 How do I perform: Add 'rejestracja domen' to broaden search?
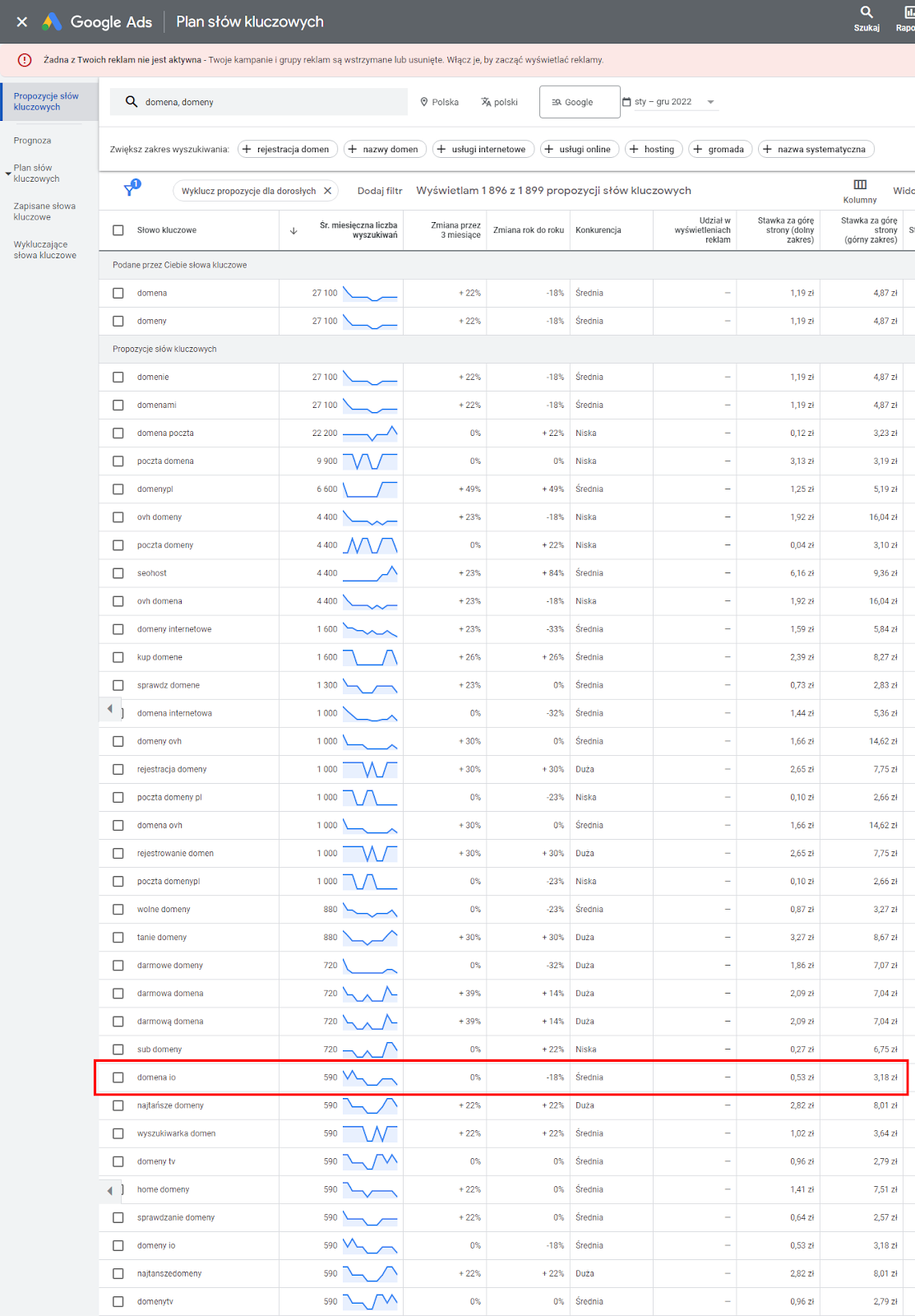pyautogui.click(x=285, y=149)
